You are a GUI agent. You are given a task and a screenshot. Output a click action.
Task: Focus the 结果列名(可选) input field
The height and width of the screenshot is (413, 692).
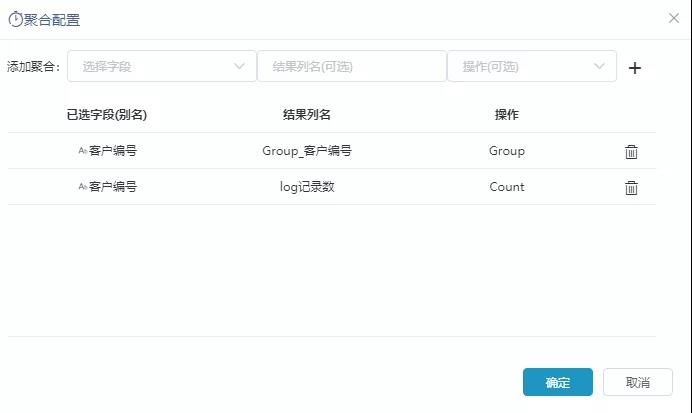coord(352,66)
